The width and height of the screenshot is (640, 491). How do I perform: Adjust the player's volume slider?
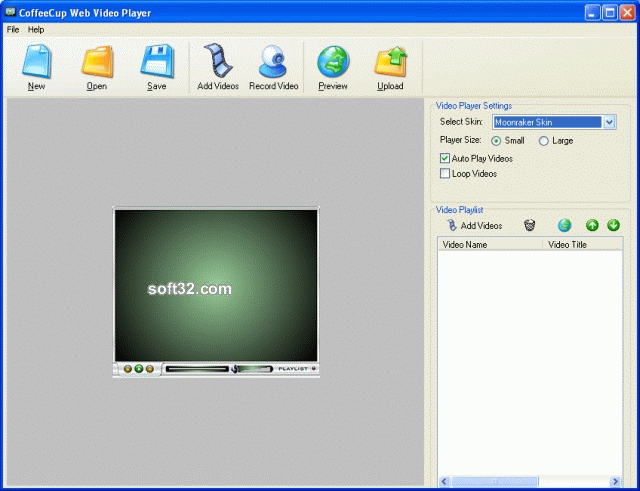[x=255, y=369]
